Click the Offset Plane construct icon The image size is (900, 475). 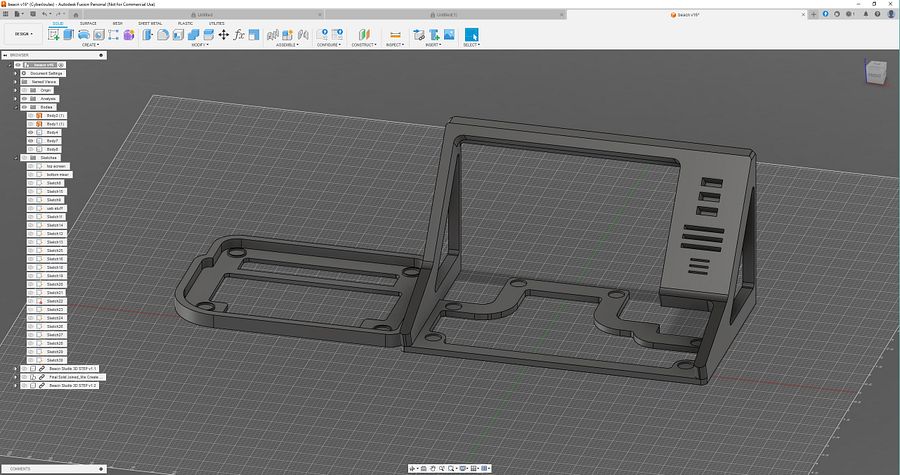tap(363, 35)
